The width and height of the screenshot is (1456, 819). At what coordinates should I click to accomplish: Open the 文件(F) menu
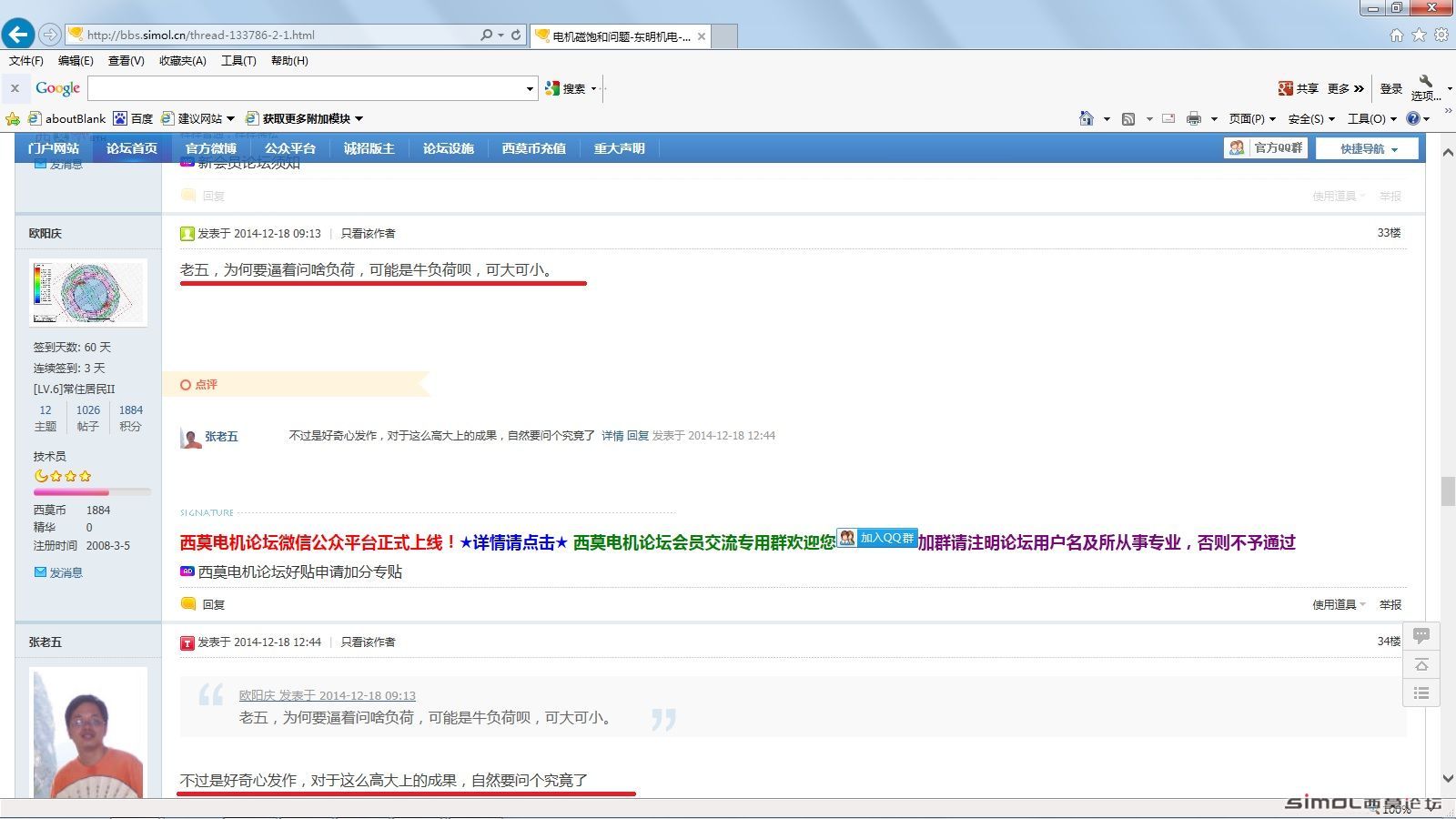pos(26,61)
